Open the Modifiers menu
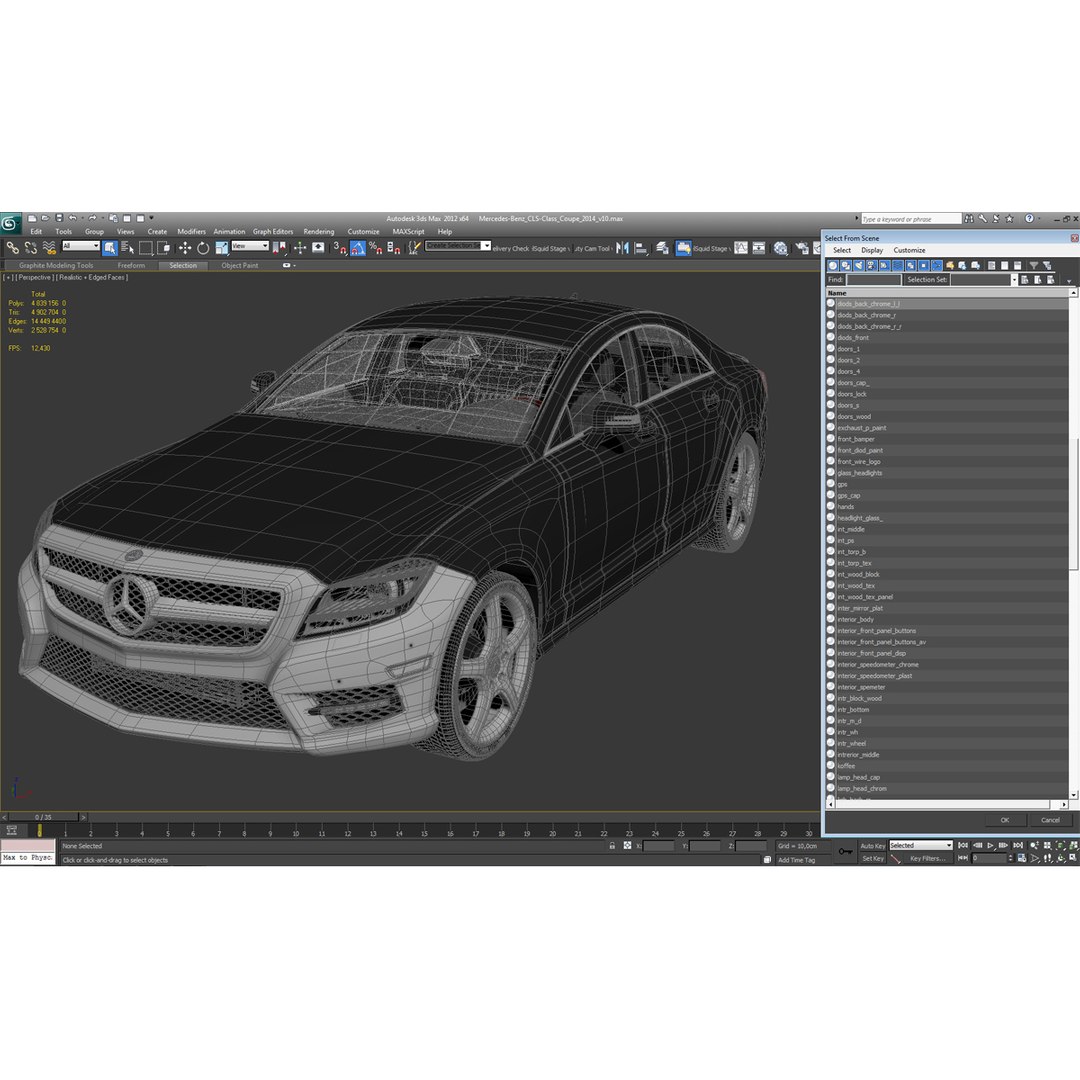Image resolution: width=1080 pixels, height=1080 pixels. [x=191, y=231]
